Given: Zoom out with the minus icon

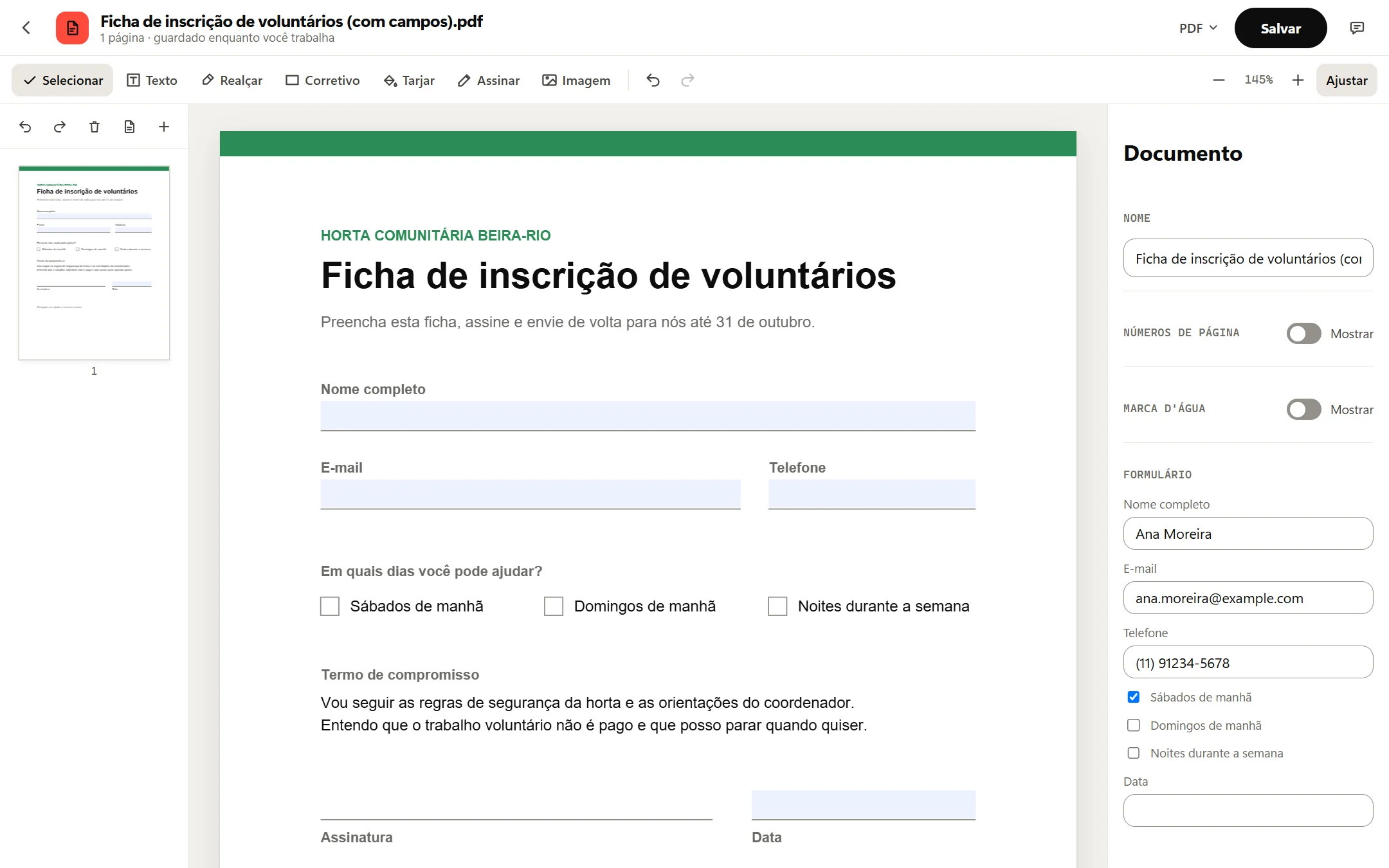Looking at the screenshot, I should tap(1219, 80).
